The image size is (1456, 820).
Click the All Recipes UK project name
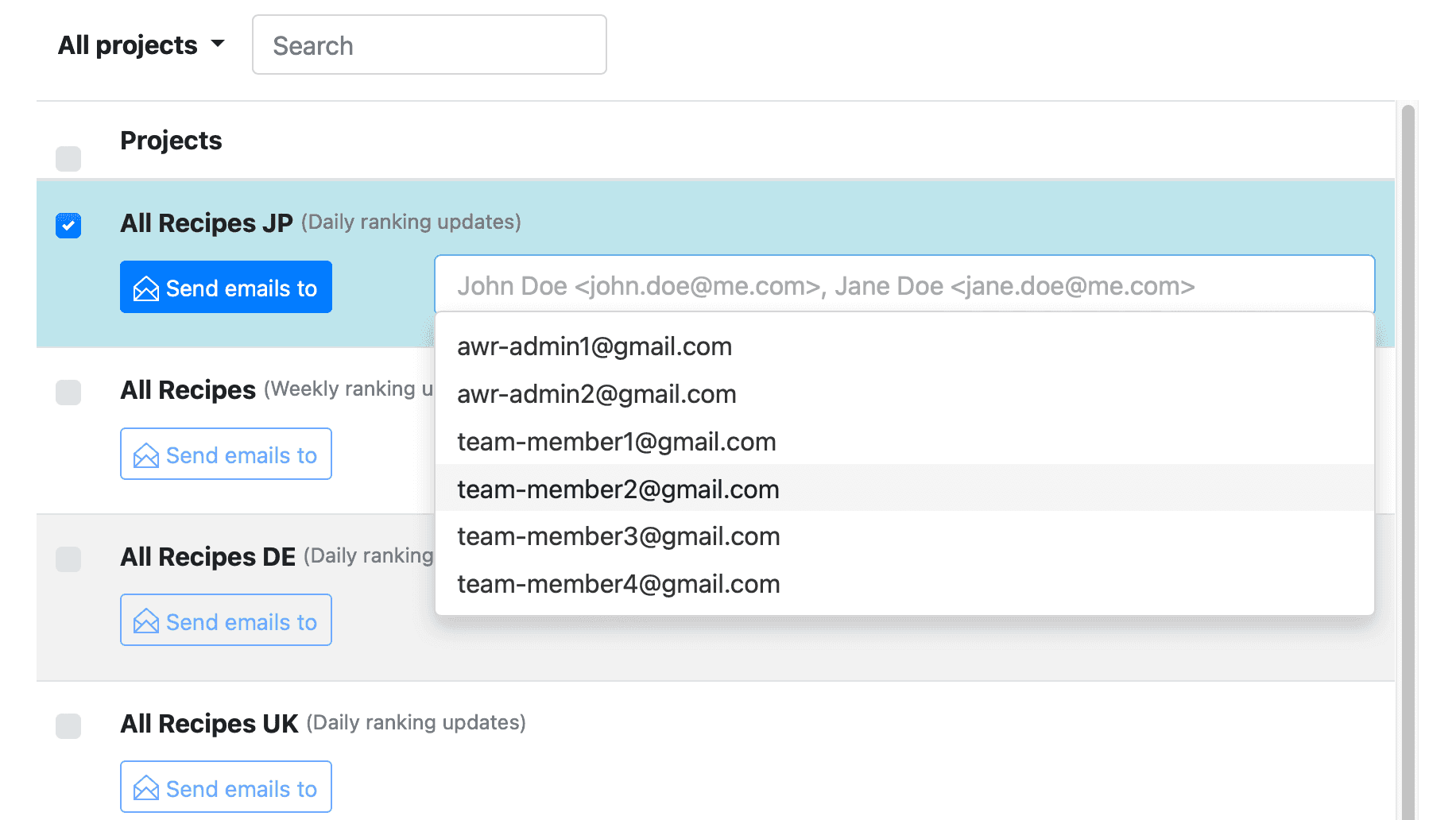209,724
